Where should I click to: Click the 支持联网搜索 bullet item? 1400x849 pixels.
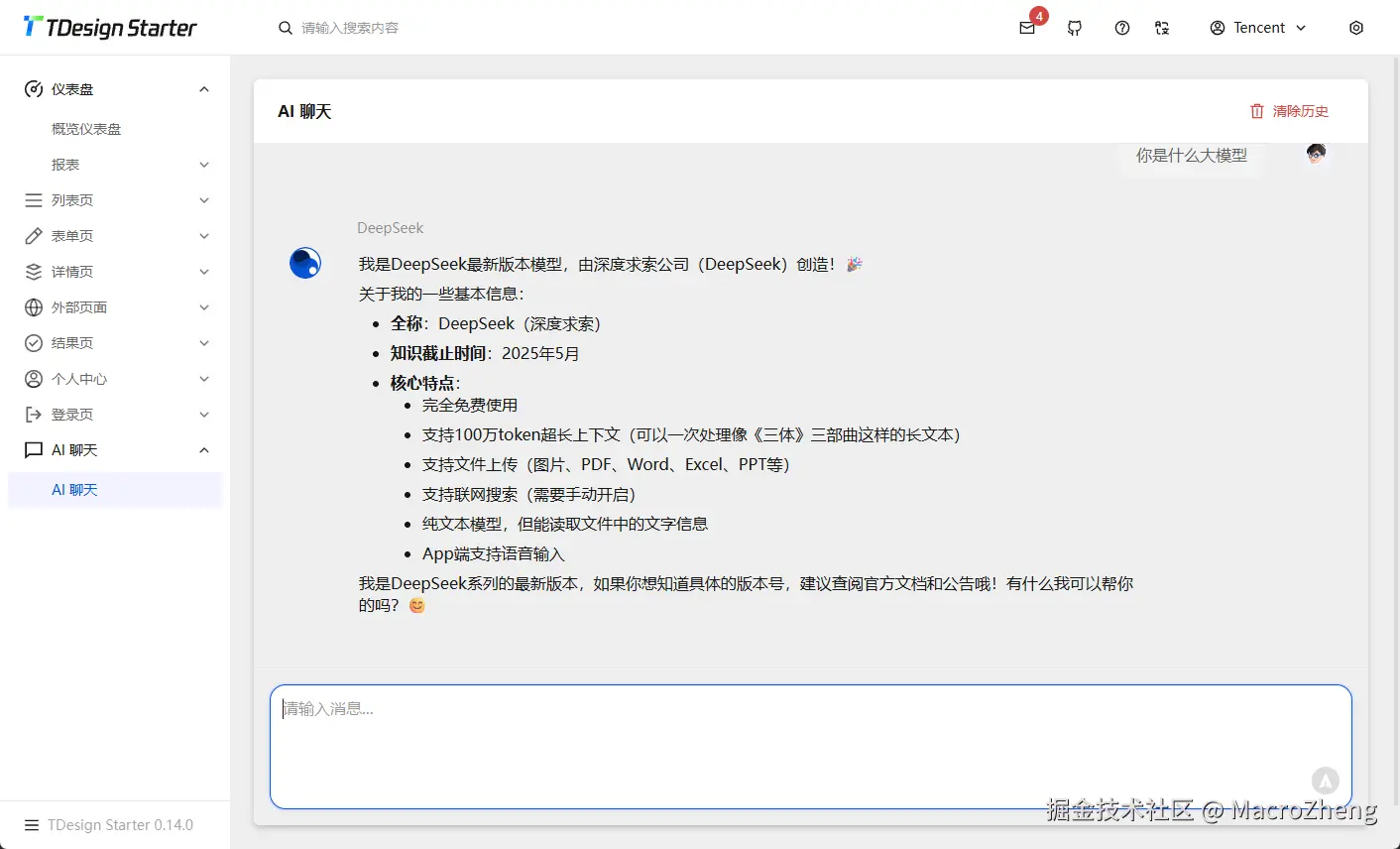click(x=529, y=494)
